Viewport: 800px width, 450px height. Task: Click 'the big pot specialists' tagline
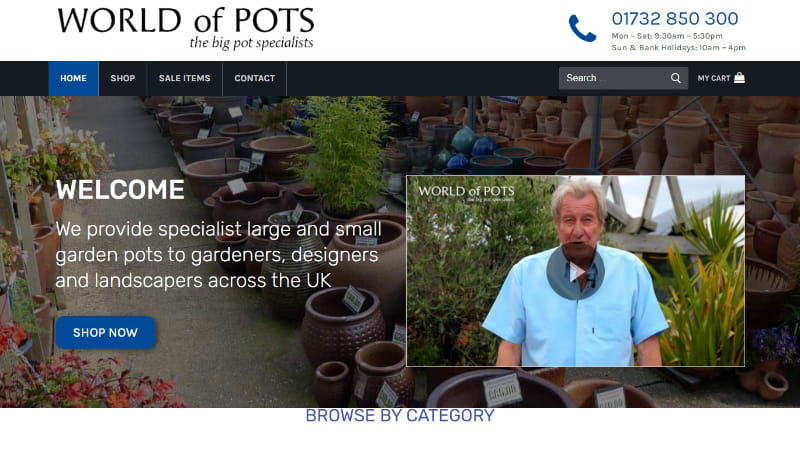(252, 42)
